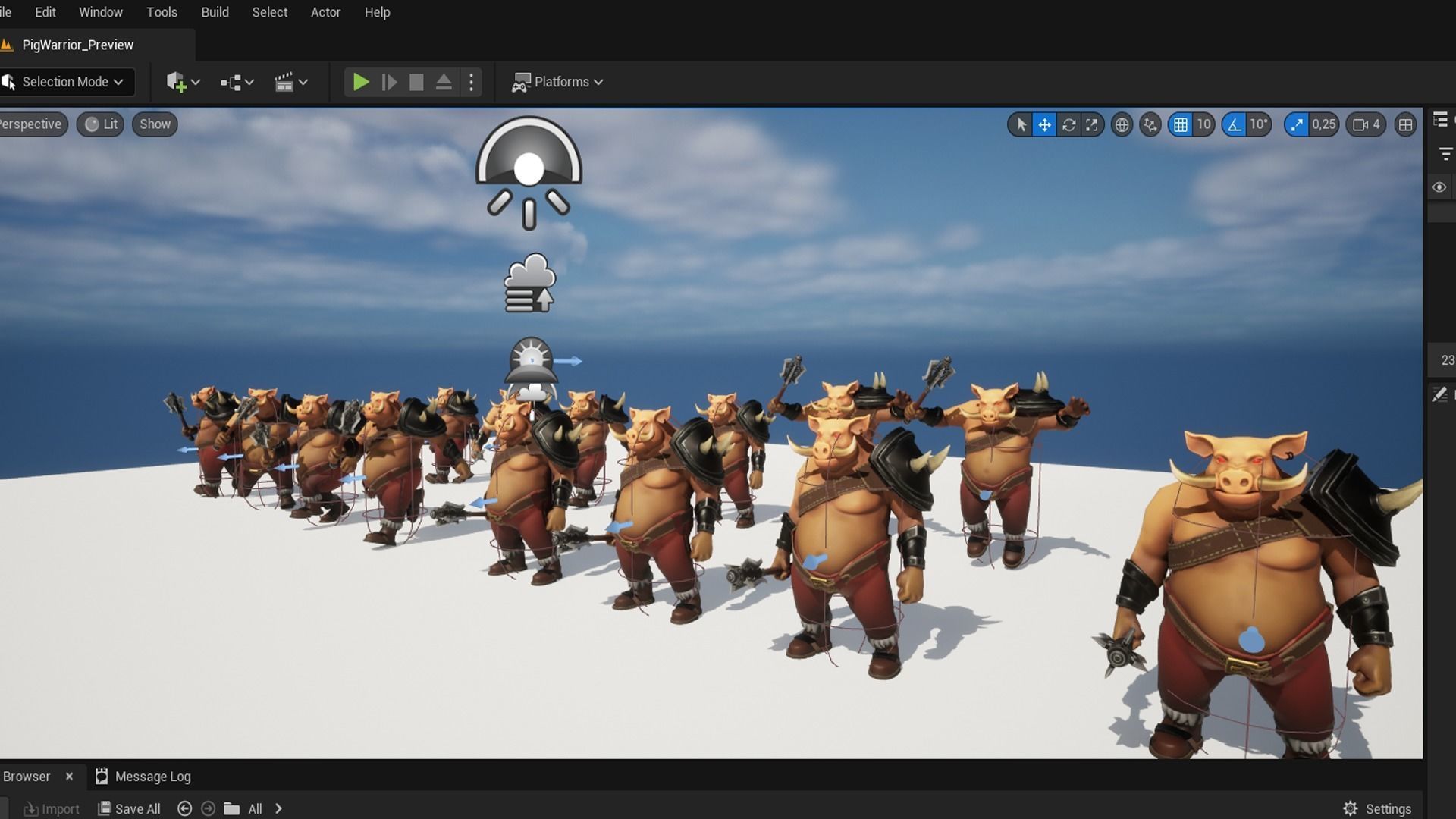Open the Build menu
Screen dimensions: 1456x819
[215, 12]
